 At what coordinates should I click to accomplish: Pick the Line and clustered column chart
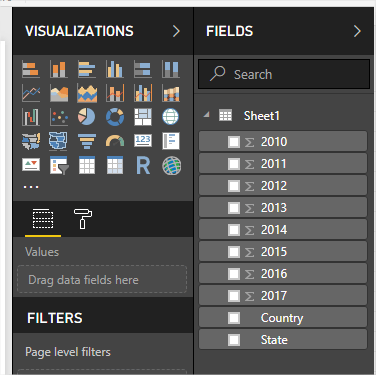point(143,93)
